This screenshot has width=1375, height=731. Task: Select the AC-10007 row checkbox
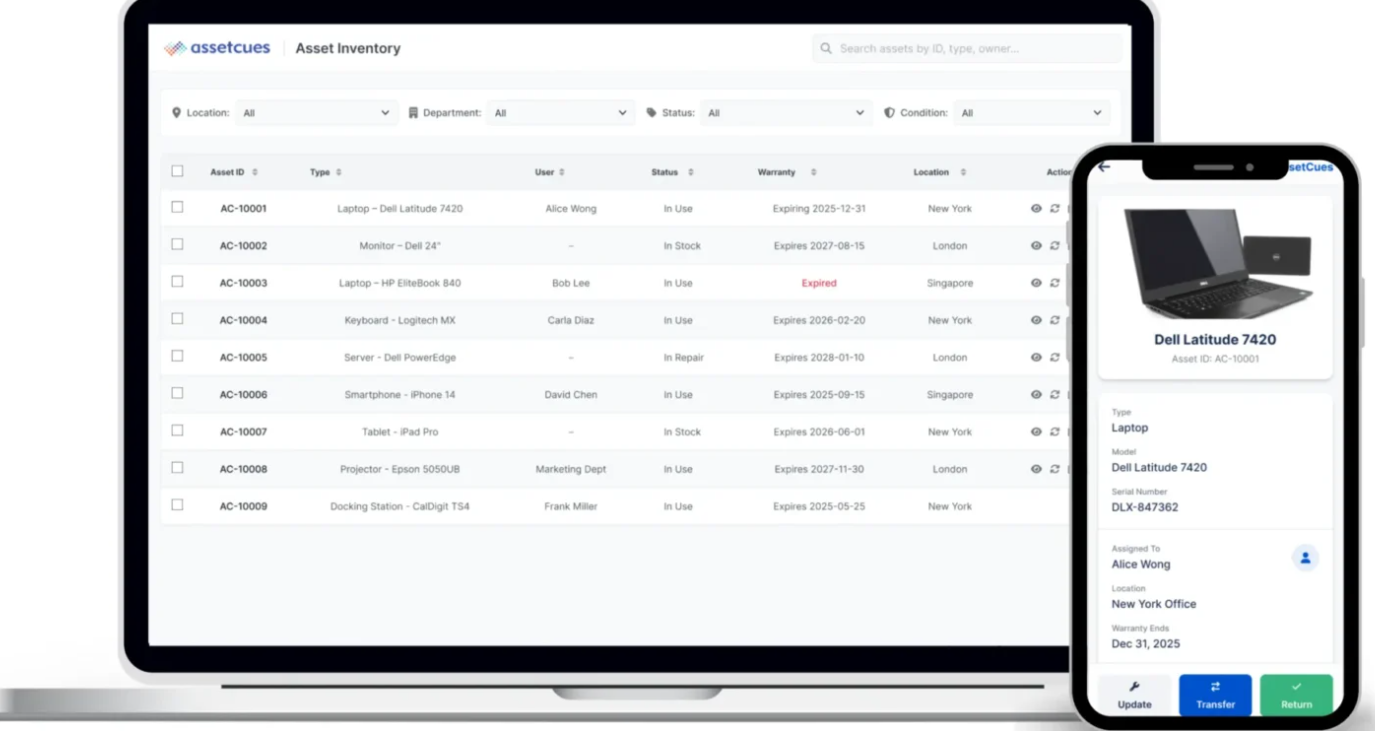177,430
